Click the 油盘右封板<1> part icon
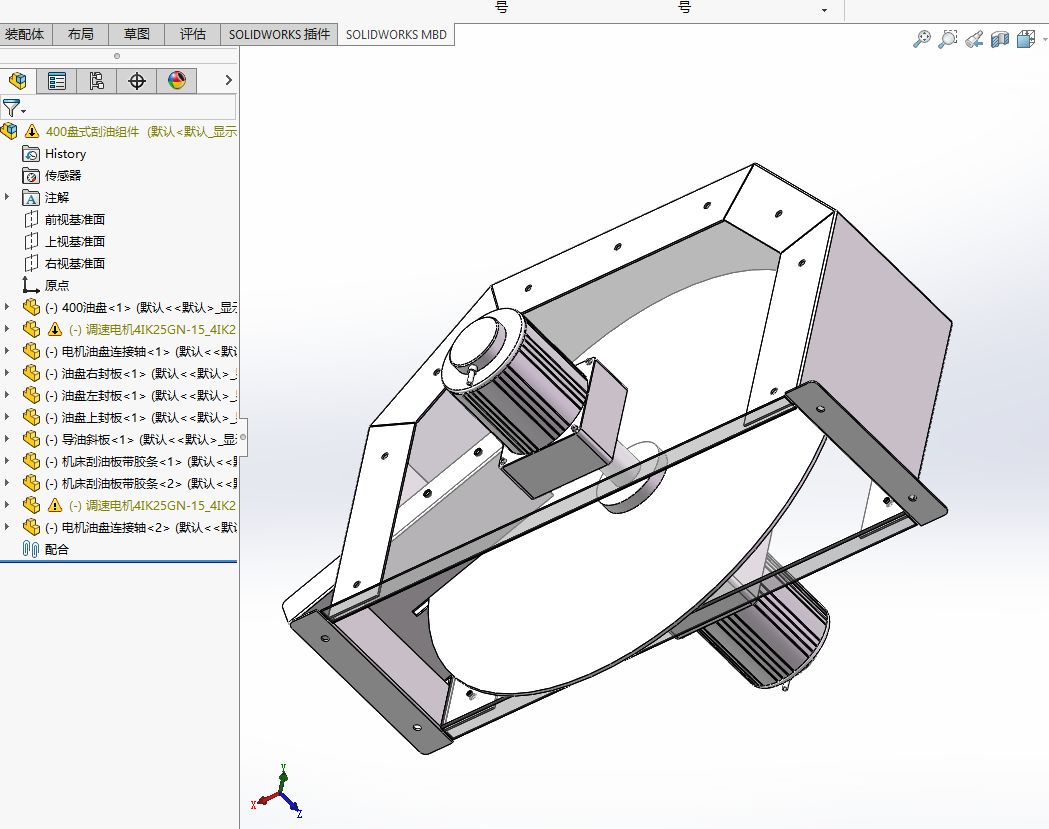The width and height of the screenshot is (1049, 829). click(x=31, y=373)
